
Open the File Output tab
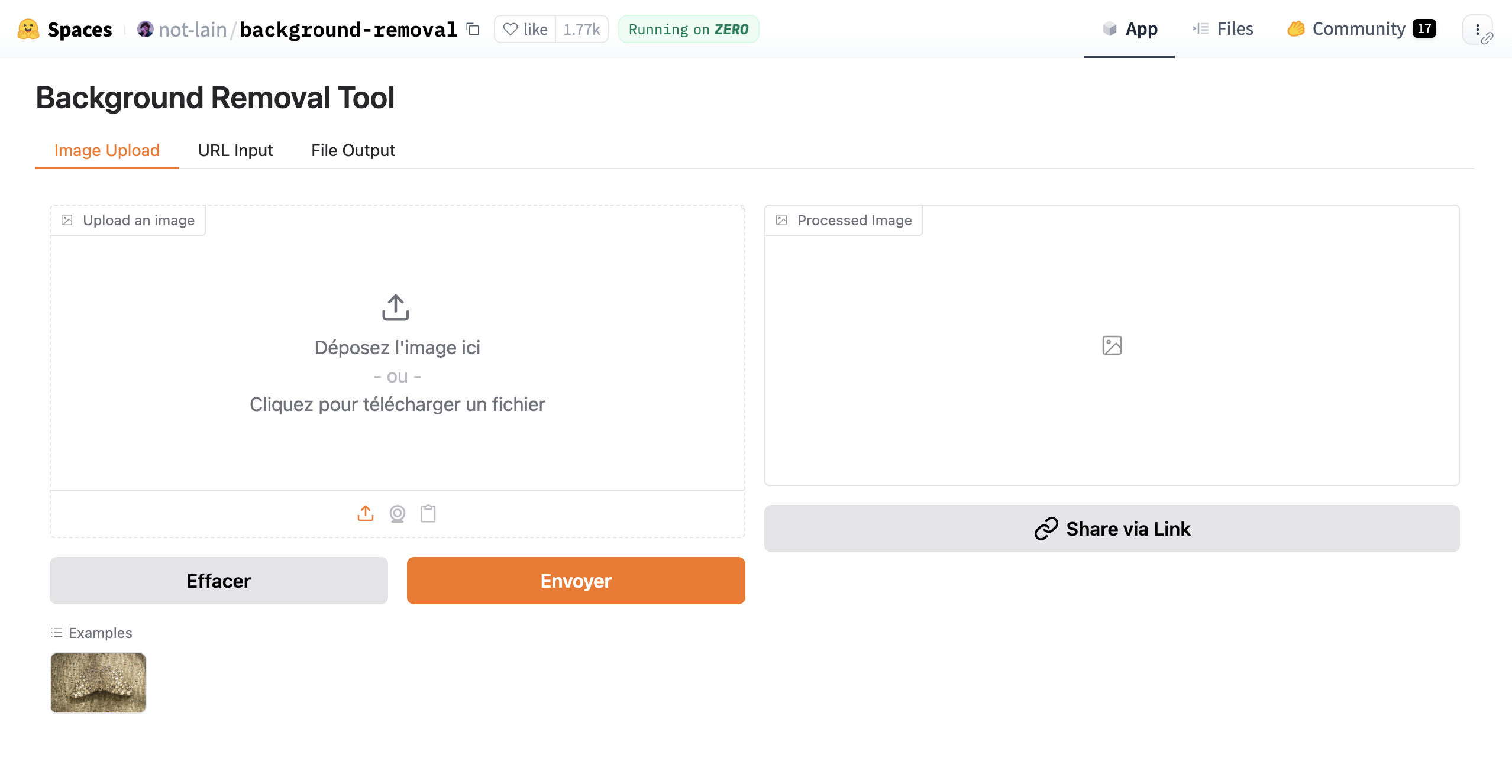pos(353,150)
